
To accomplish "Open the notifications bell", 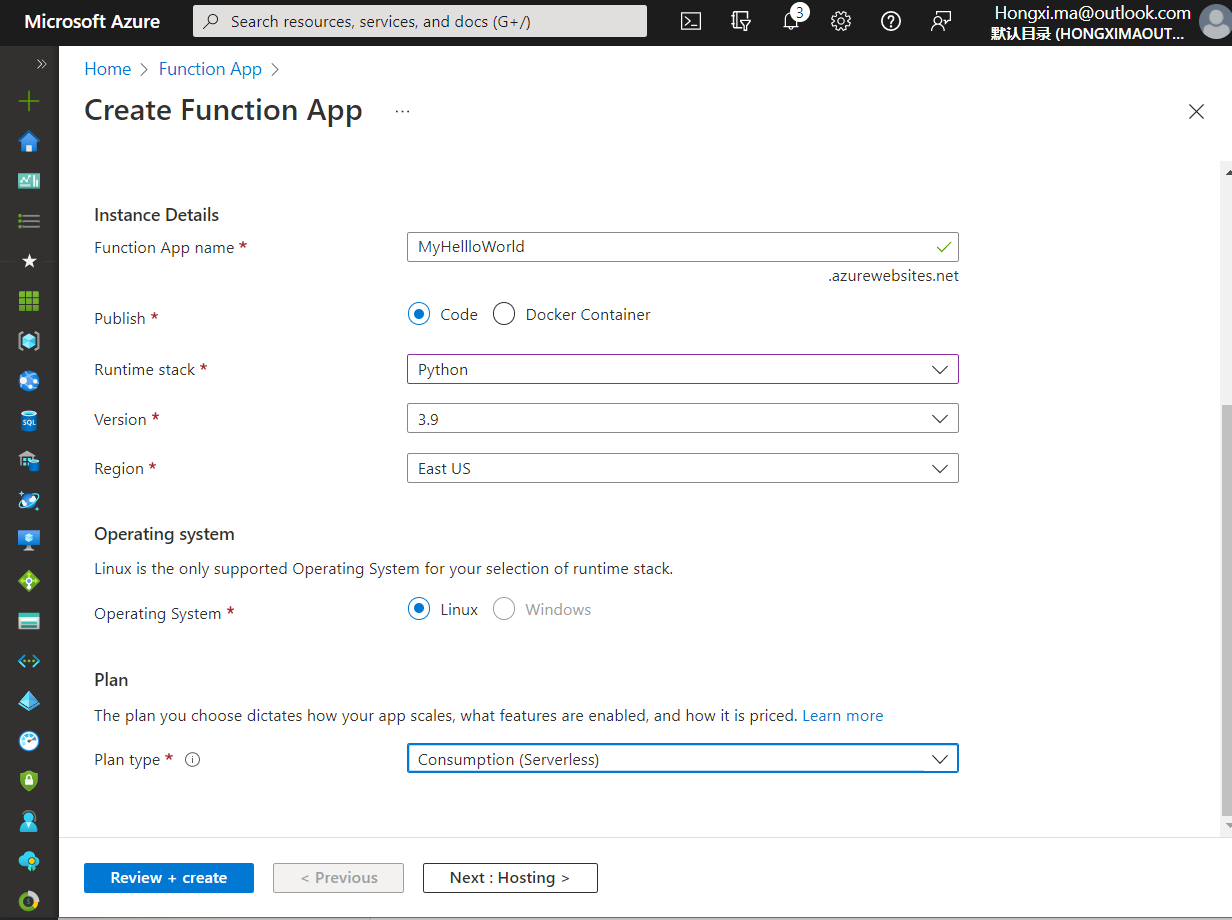I will coord(791,21).
